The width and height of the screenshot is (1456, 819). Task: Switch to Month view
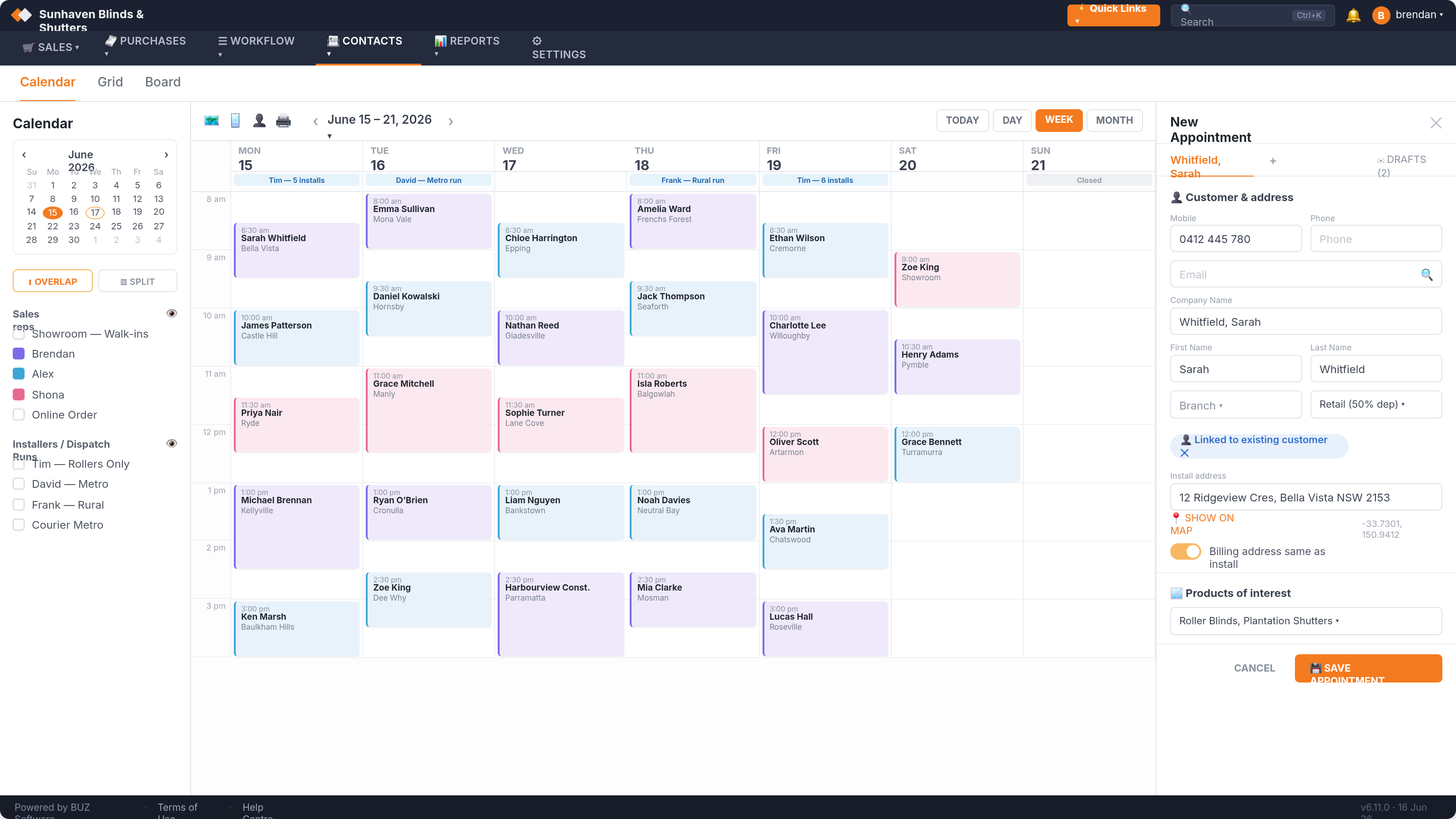(1114, 121)
